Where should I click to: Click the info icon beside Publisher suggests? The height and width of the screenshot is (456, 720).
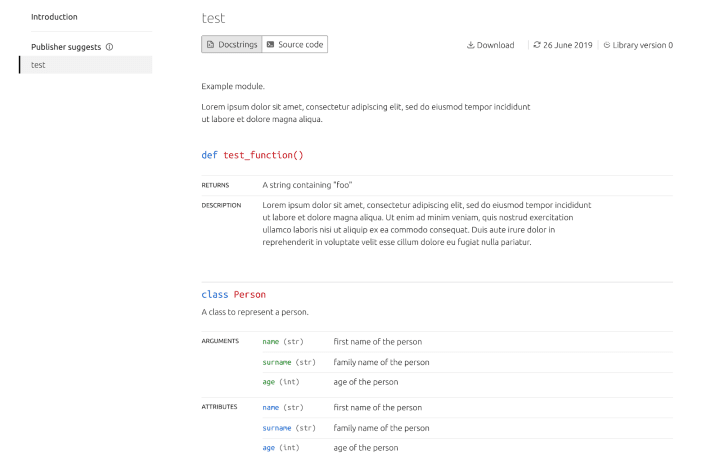[110, 47]
